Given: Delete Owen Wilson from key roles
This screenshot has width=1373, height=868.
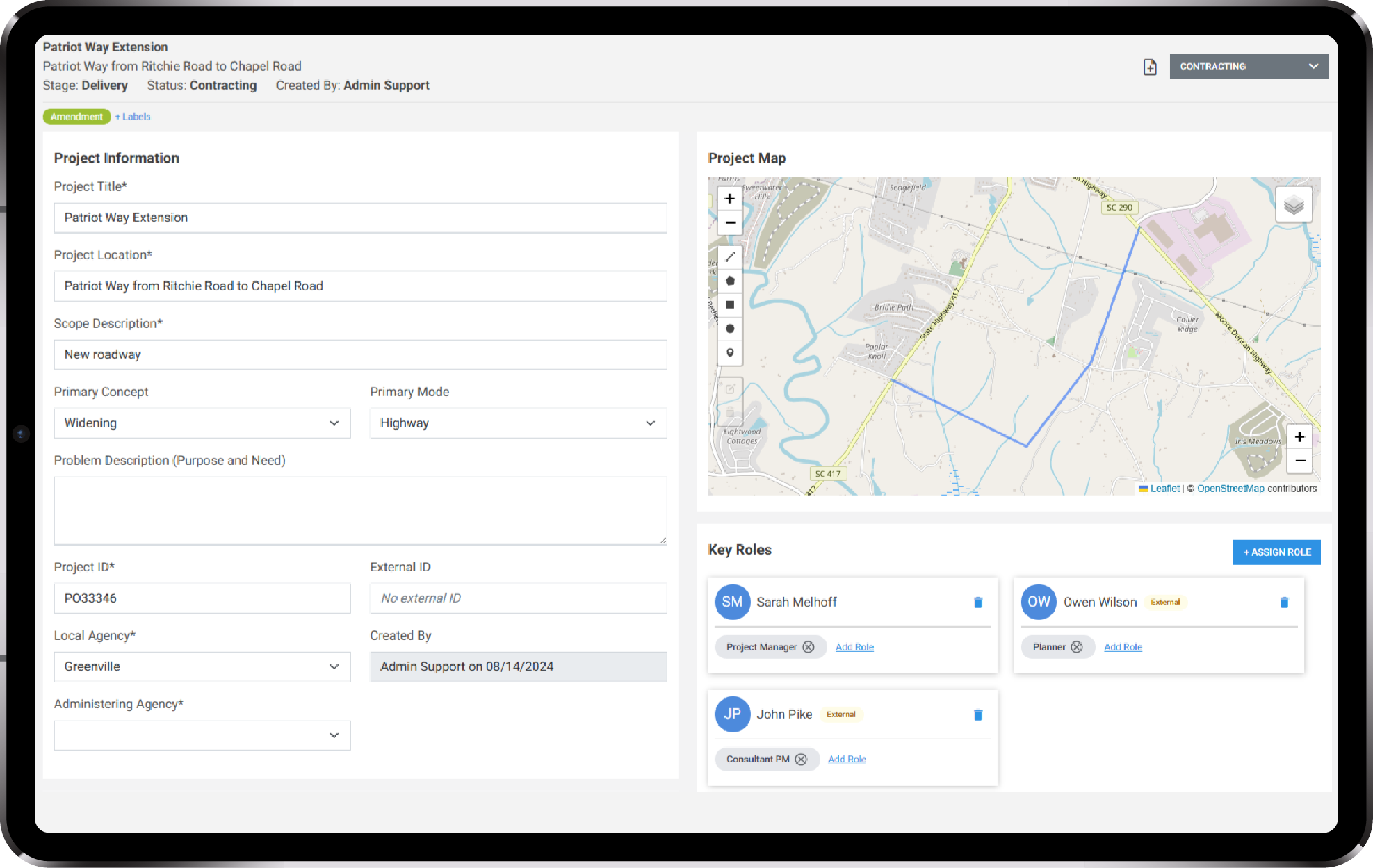Looking at the screenshot, I should tap(1284, 603).
